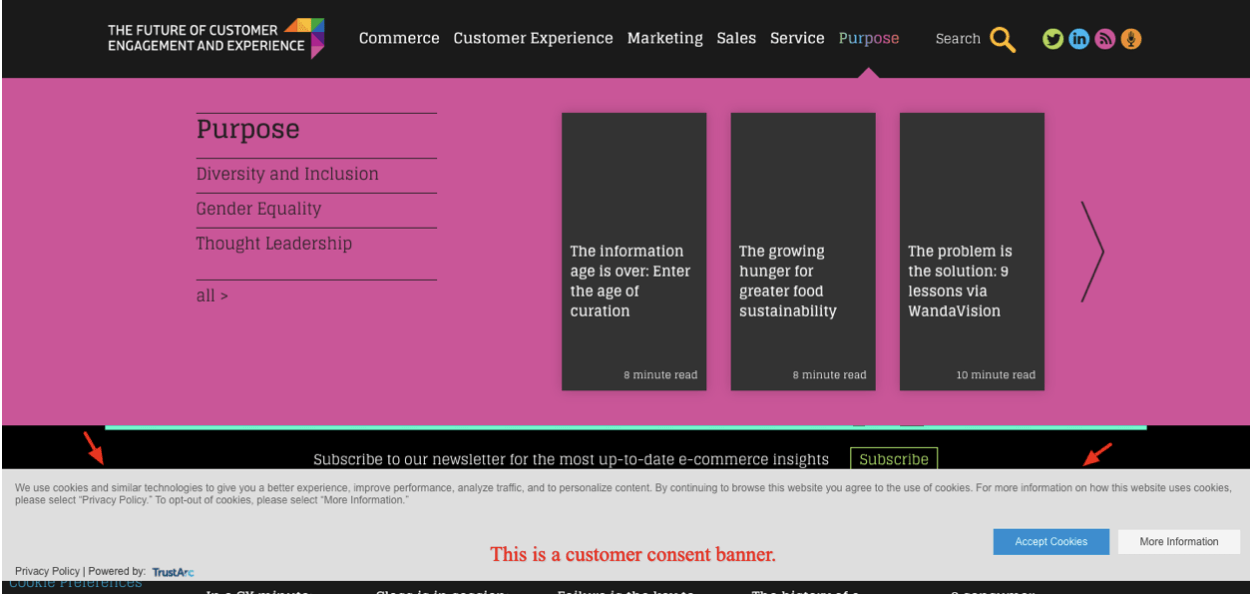The image size is (1254, 596).
Task: Open the Marketing menu
Action: pos(665,38)
